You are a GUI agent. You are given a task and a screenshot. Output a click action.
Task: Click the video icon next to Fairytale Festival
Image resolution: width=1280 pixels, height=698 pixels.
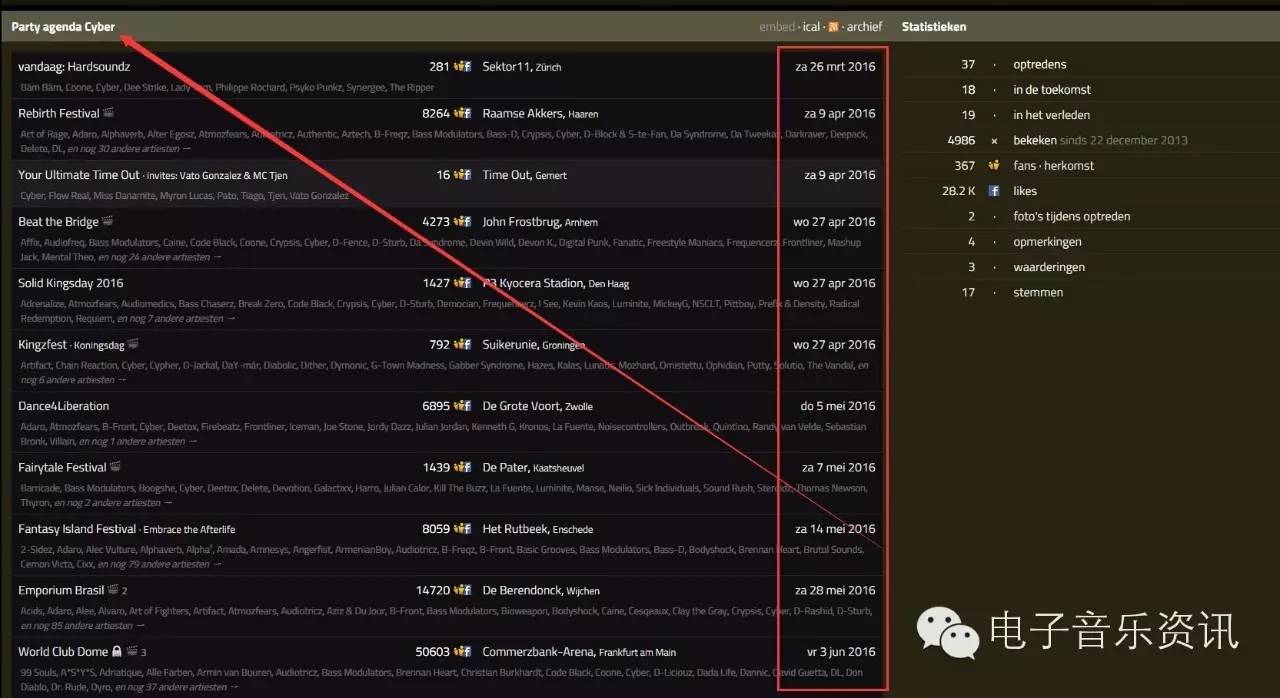(115, 467)
